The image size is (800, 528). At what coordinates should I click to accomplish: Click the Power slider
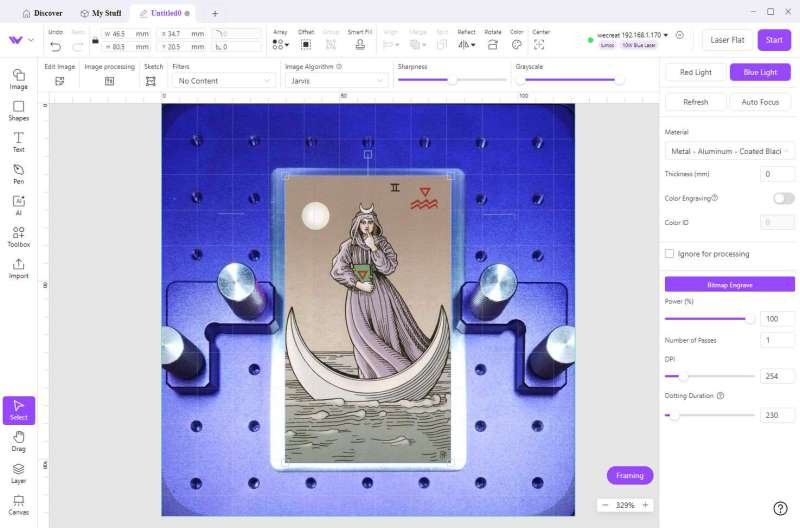click(x=709, y=319)
